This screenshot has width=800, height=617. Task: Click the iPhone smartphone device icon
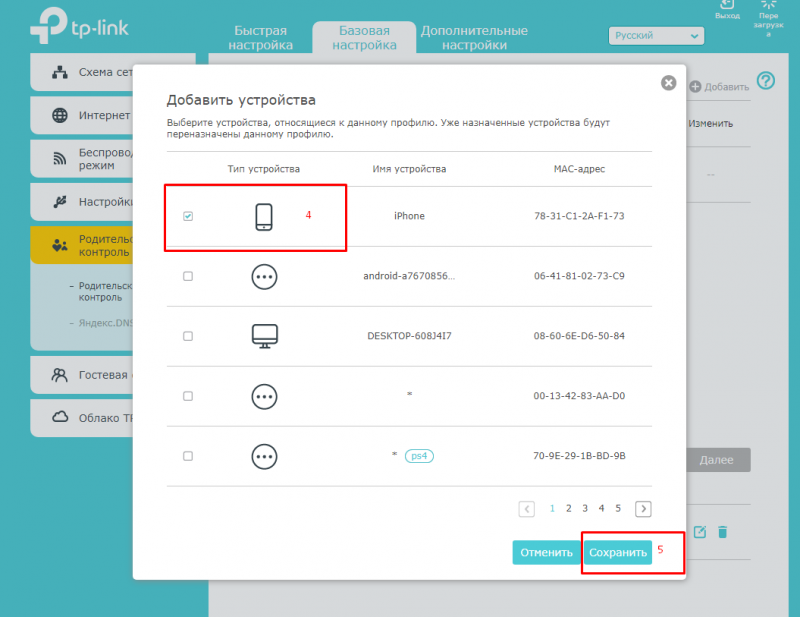[x=264, y=216]
